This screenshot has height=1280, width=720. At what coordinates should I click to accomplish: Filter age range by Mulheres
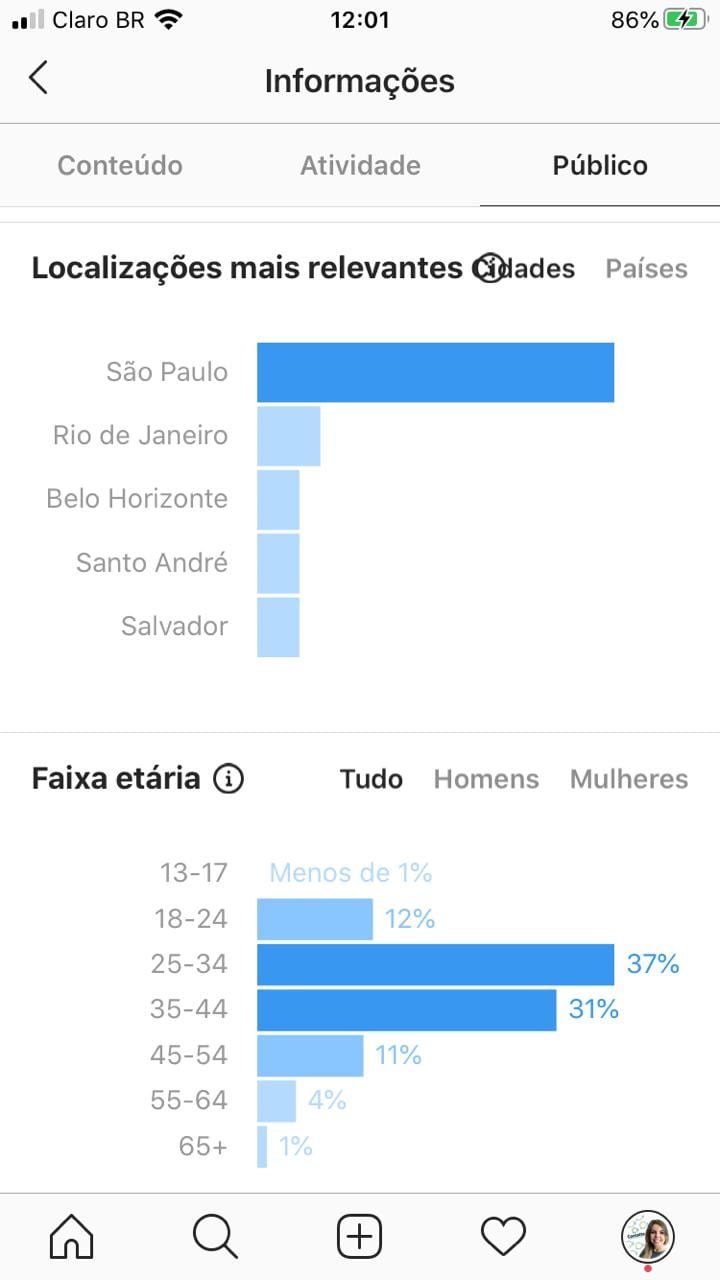click(629, 779)
